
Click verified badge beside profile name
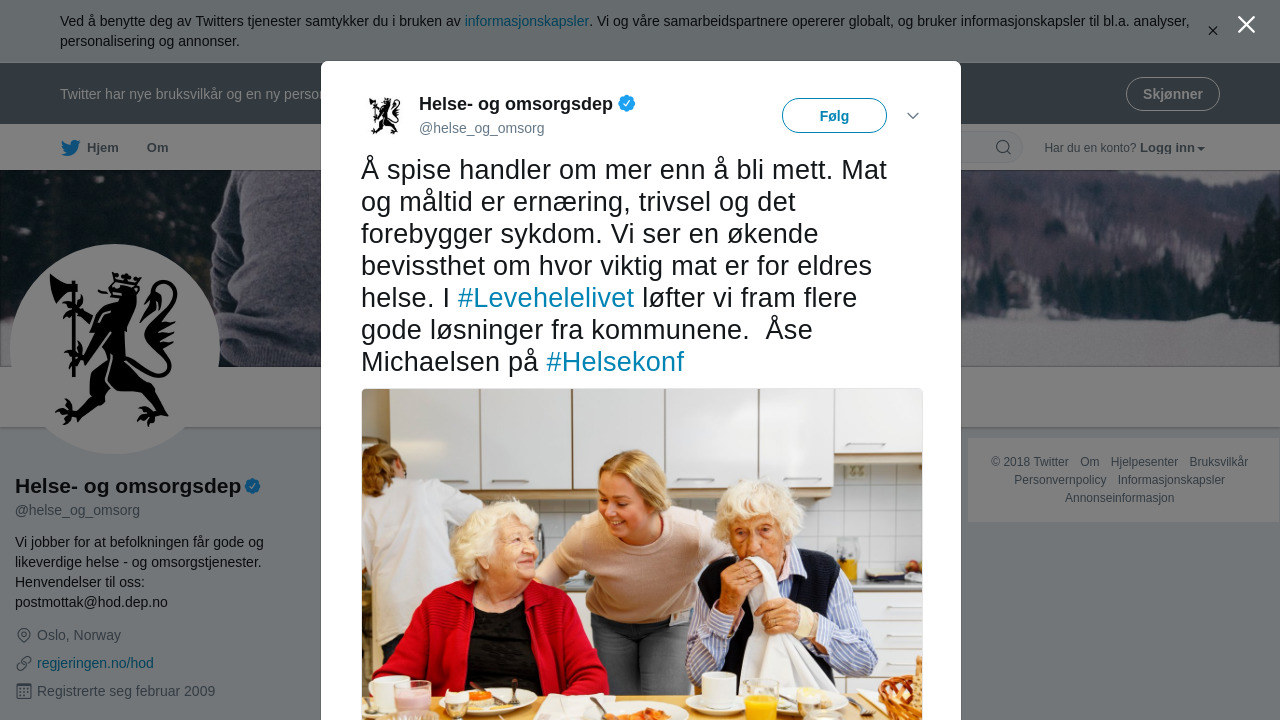(x=253, y=486)
